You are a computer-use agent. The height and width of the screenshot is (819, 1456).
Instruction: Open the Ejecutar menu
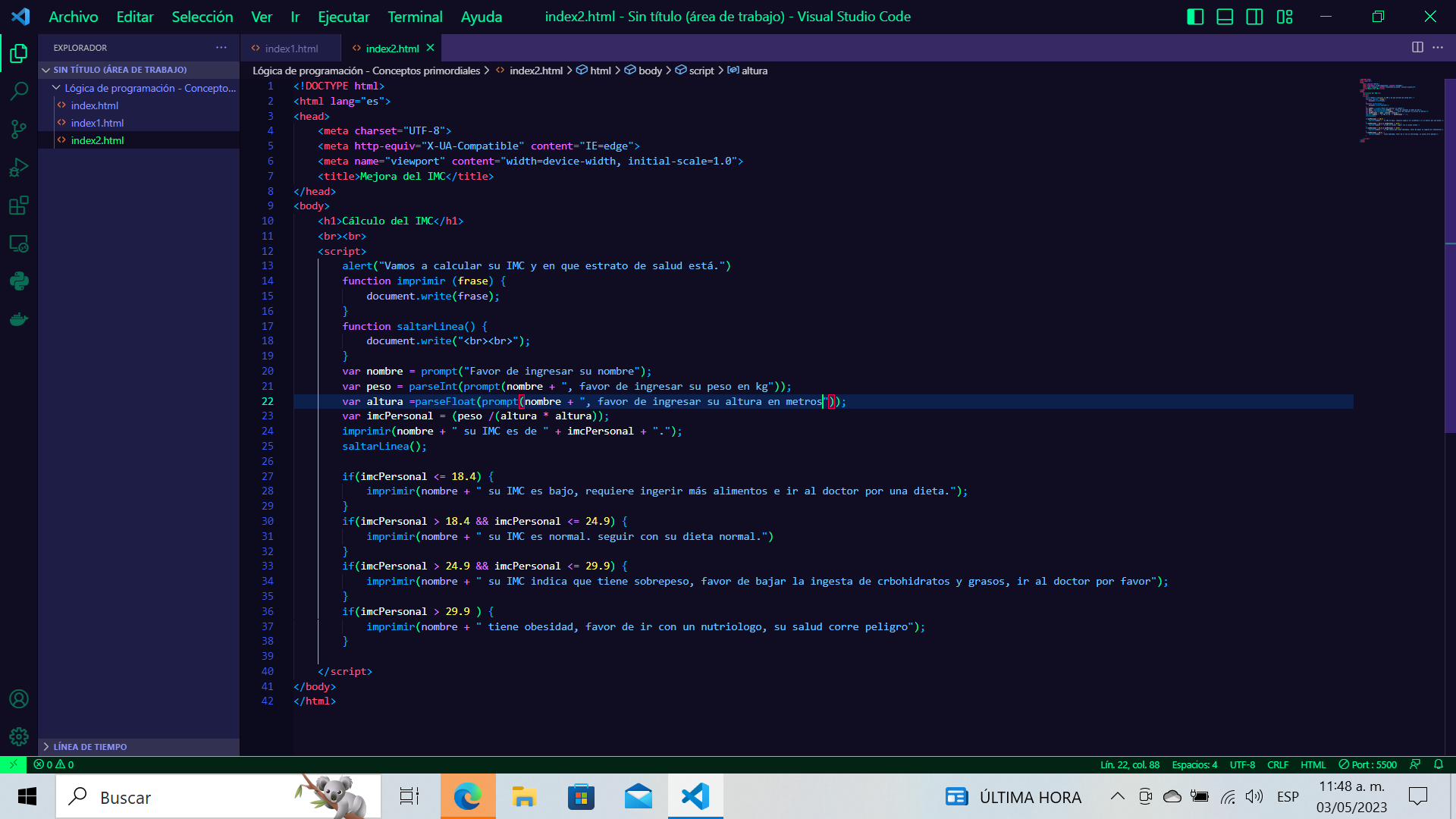click(x=344, y=17)
